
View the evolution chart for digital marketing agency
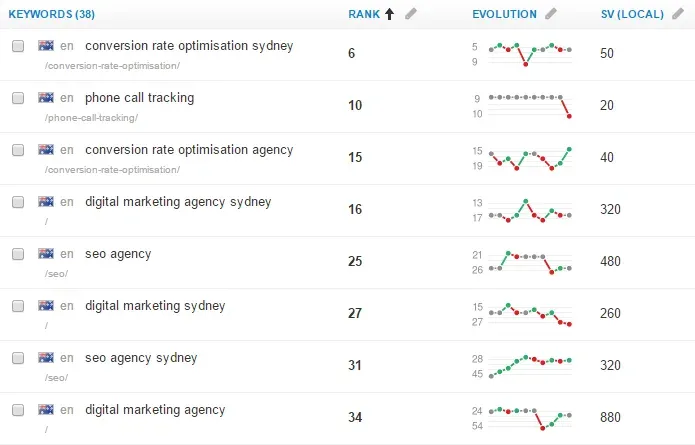pyautogui.click(x=530, y=418)
